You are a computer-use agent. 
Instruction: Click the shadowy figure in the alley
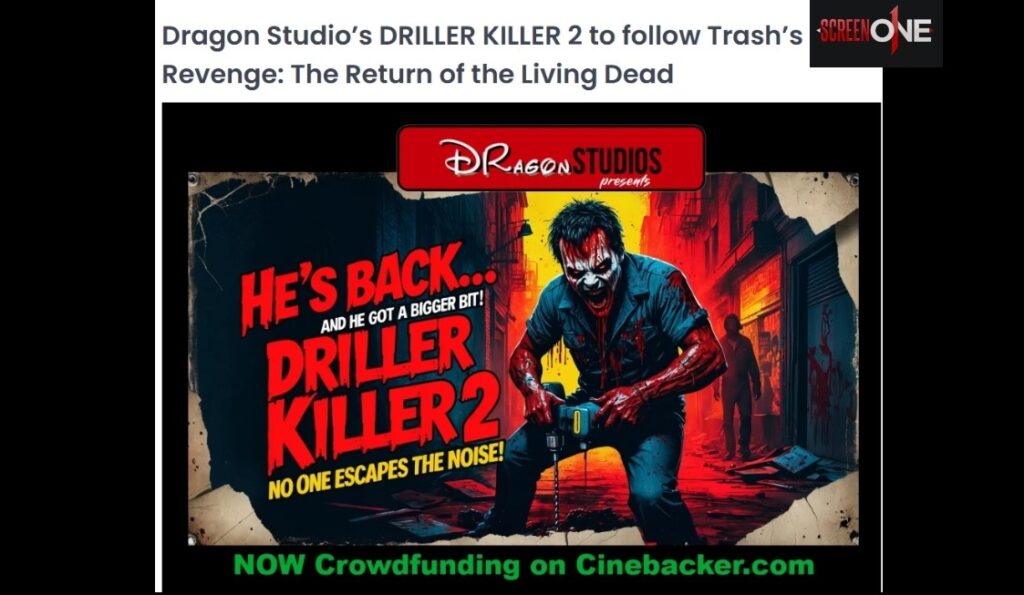(x=737, y=385)
